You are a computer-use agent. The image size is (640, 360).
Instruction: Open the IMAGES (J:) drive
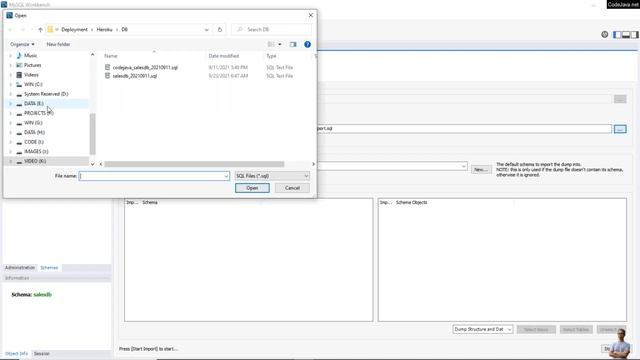click(36, 151)
